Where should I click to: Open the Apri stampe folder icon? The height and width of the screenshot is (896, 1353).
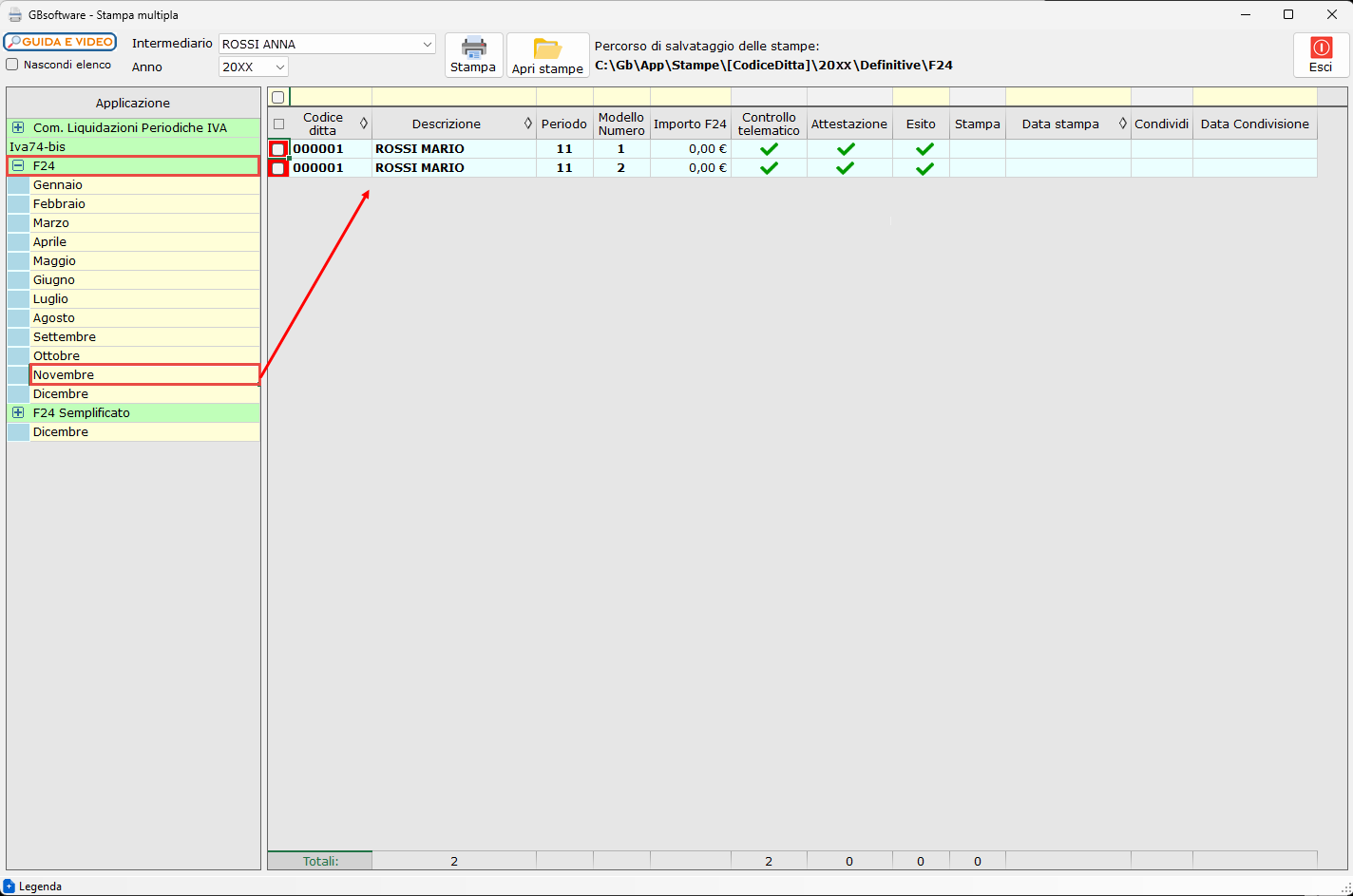tap(547, 48)
